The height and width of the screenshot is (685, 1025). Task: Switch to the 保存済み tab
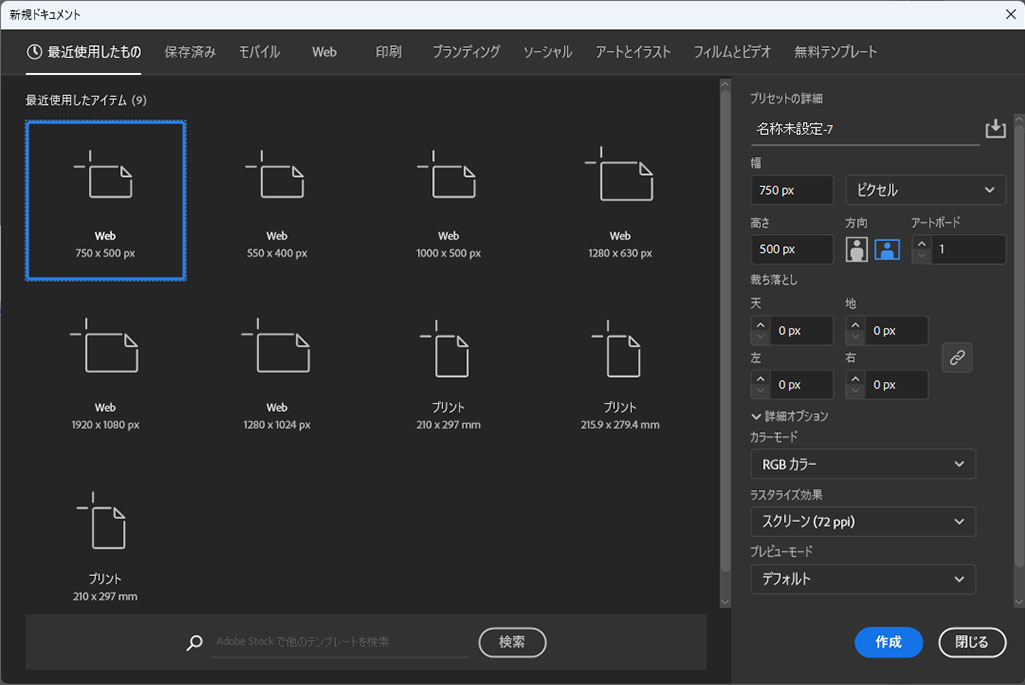tap(190, 52)
